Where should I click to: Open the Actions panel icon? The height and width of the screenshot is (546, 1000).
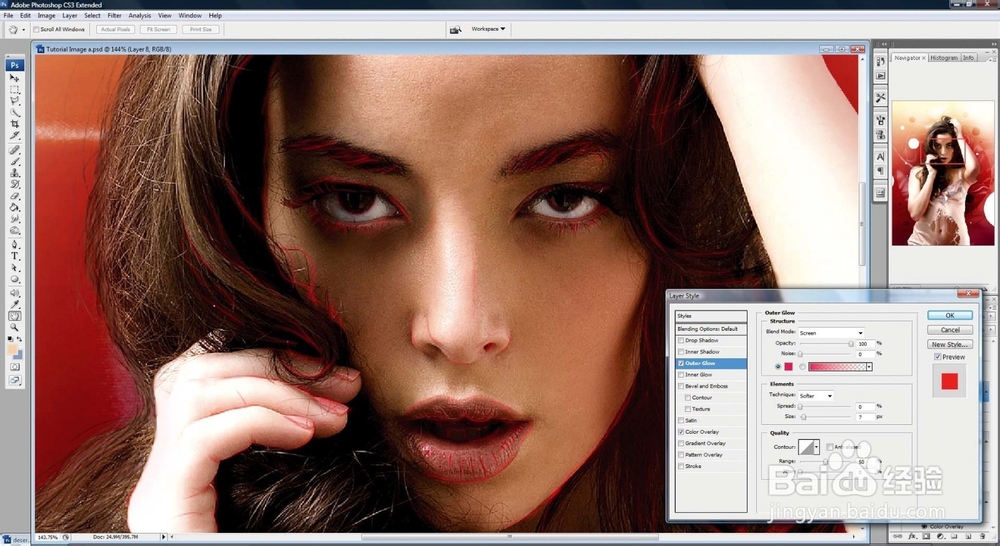coord(881,76)
